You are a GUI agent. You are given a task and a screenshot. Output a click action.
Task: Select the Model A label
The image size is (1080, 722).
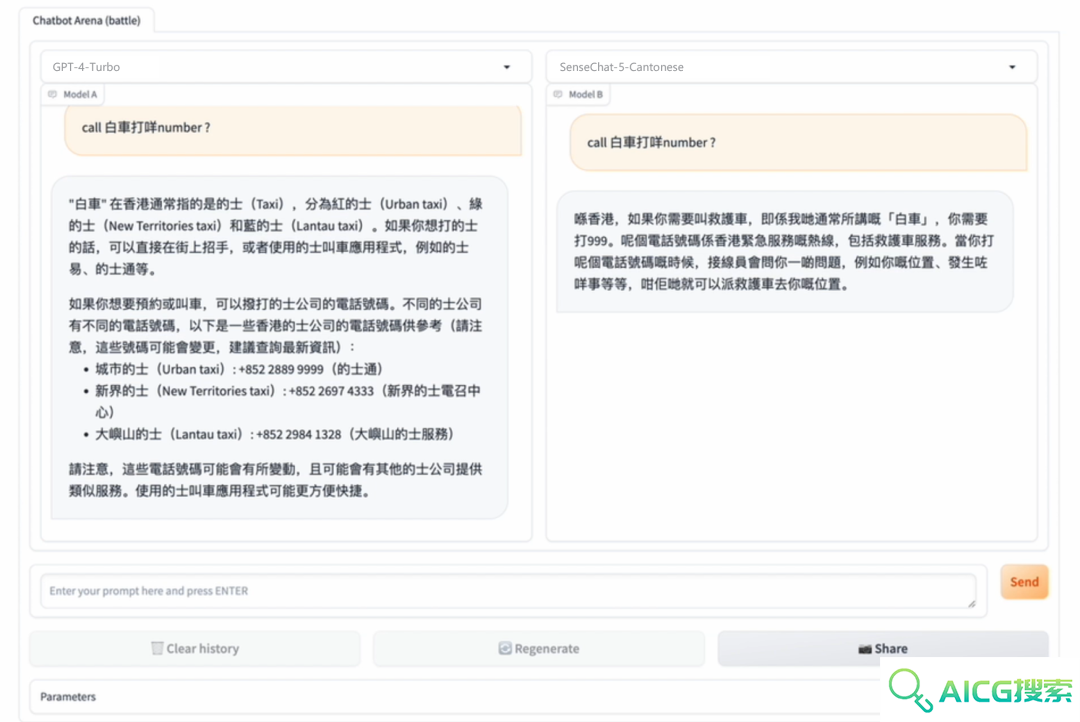pos(80,94)
